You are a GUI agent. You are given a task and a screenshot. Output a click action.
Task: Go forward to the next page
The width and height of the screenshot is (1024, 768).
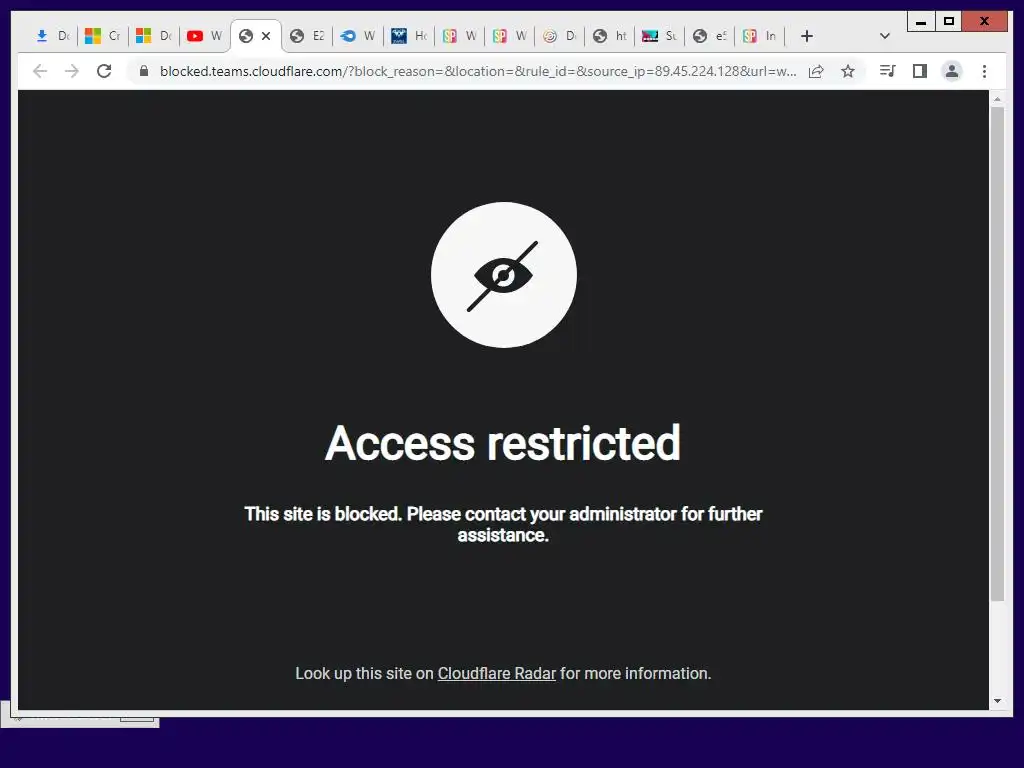[x=72, y=71]
